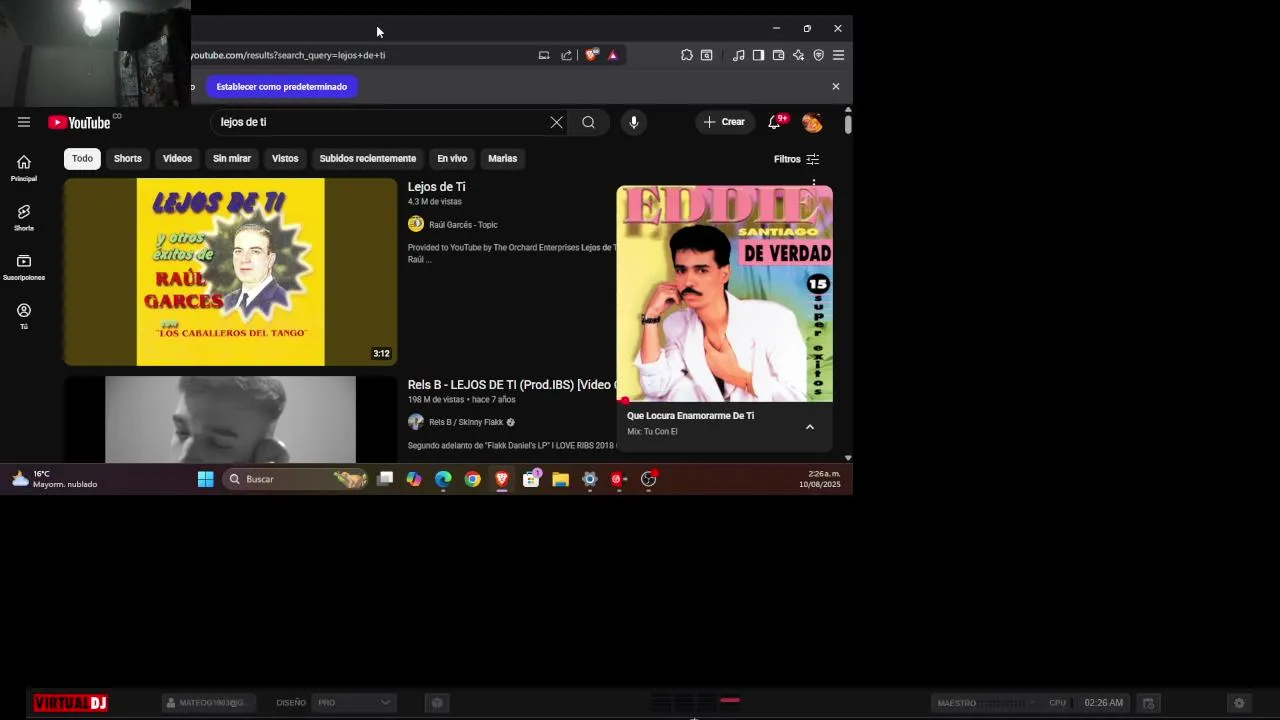Select the Videos filter chip
The image size is (1280, 720).
[x=177, y=158]
